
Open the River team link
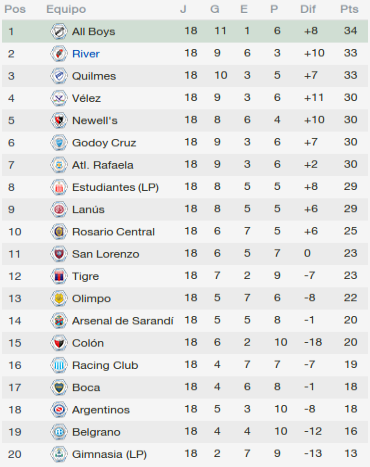click(x=86, y=54)
